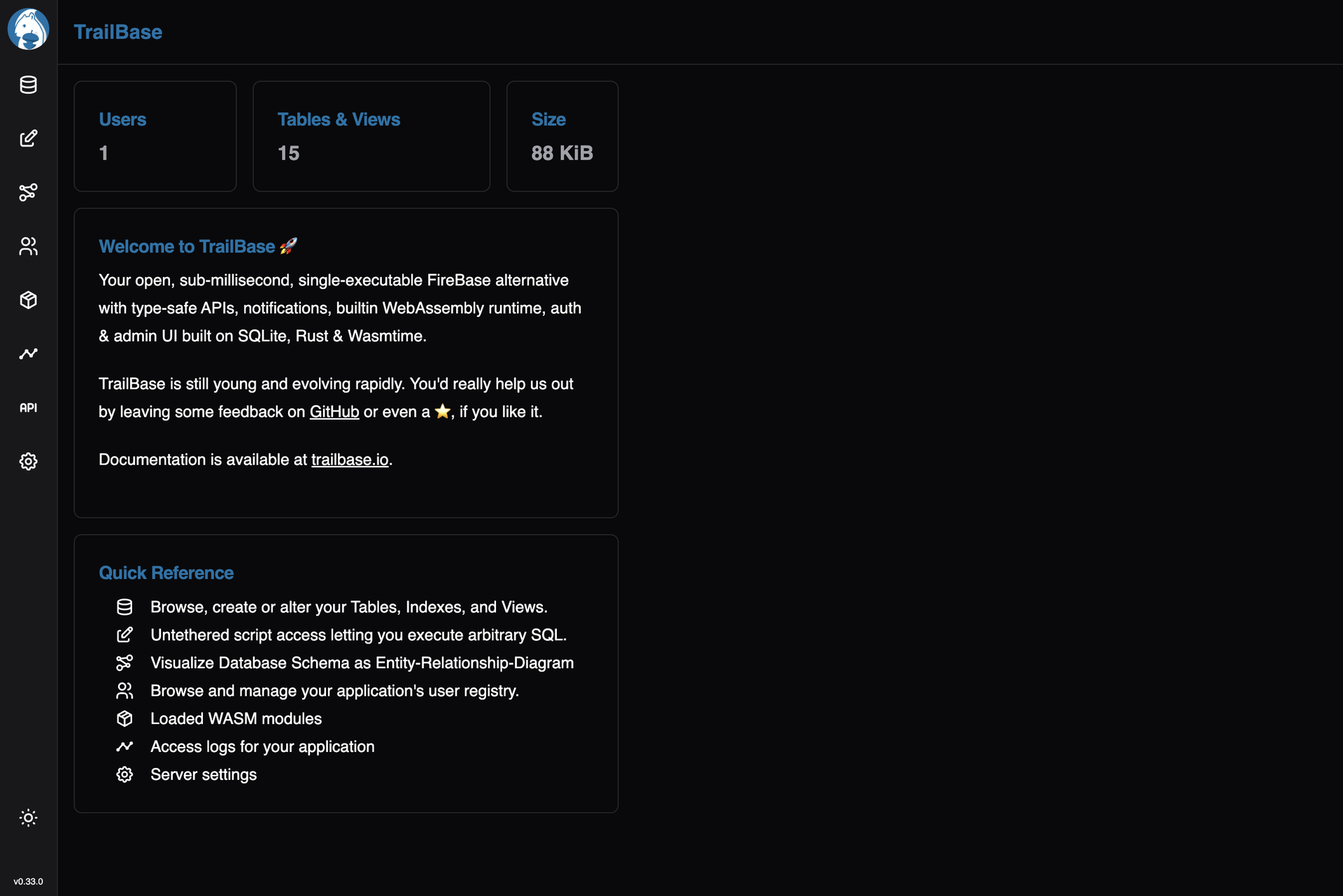Click the TrailBase logo in the sidebar

28,29
